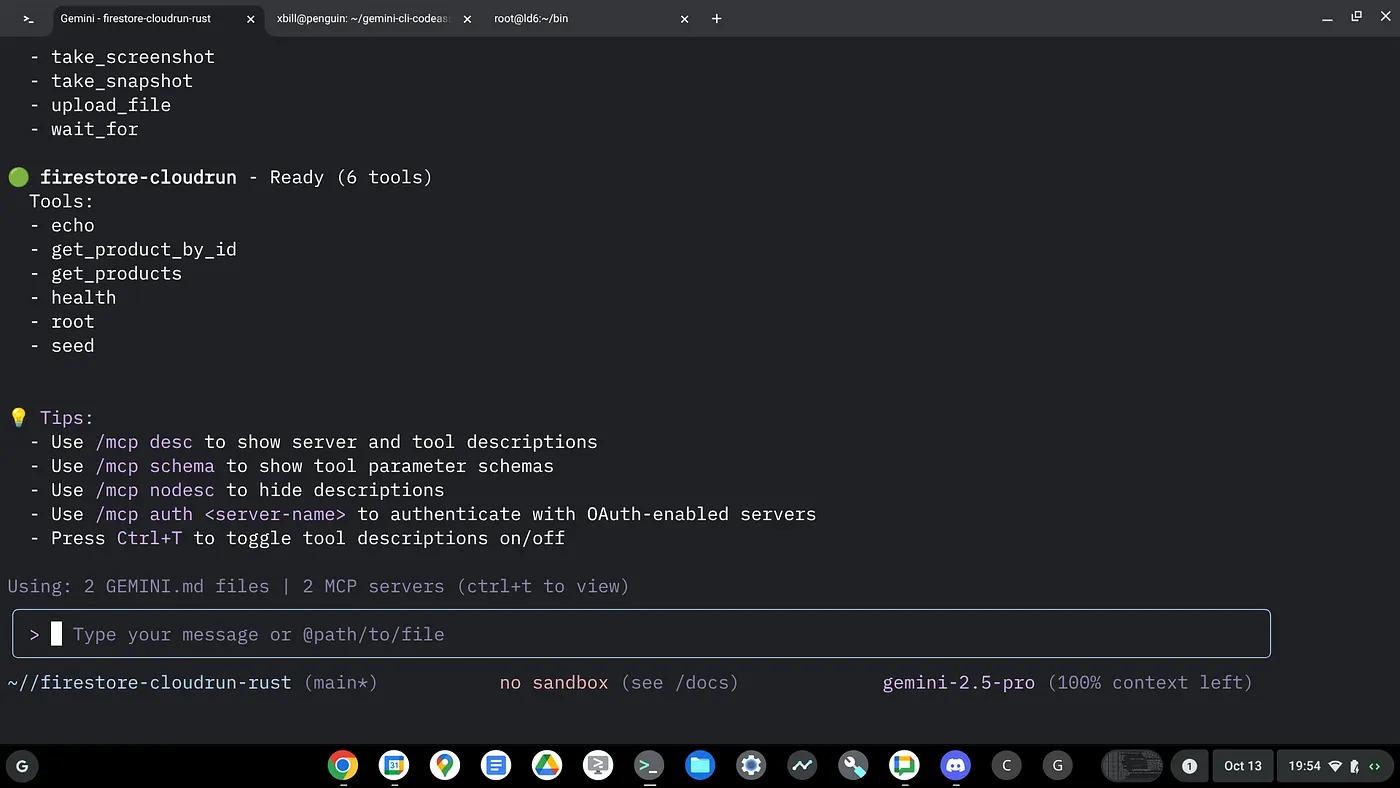Open Google Chat shelf icon
This screenshot has width=1400, height=788.
pyautogui.click(x=904, y=766)
